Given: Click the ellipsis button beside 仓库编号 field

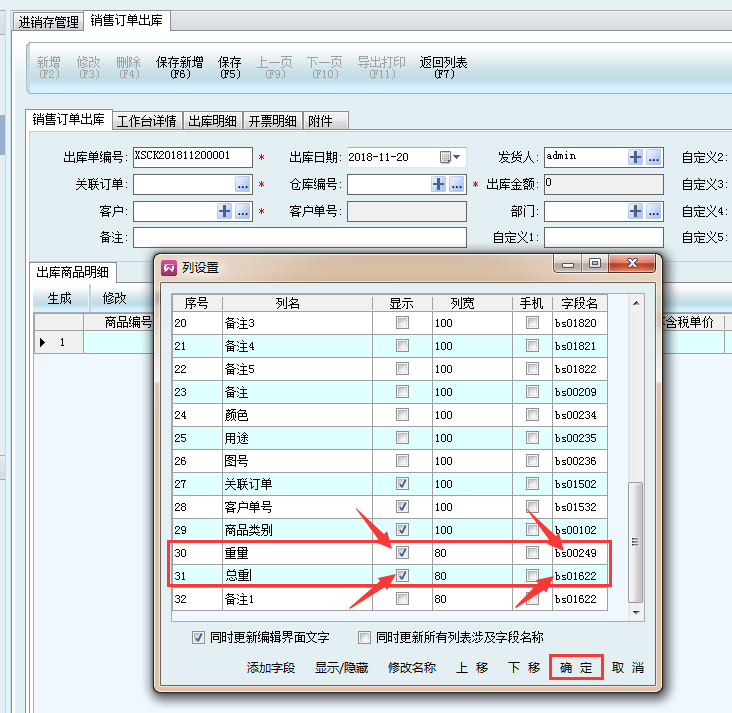Looking at the screenshot, I should [x=456, y=185].
